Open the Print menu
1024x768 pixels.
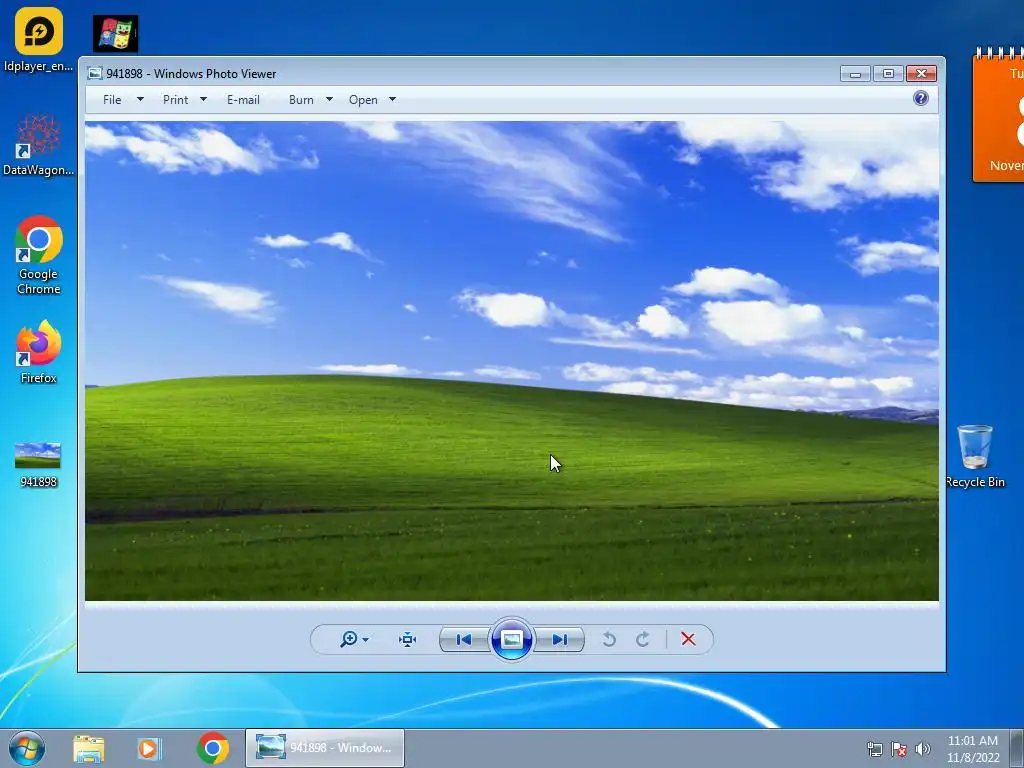point(176,100)
